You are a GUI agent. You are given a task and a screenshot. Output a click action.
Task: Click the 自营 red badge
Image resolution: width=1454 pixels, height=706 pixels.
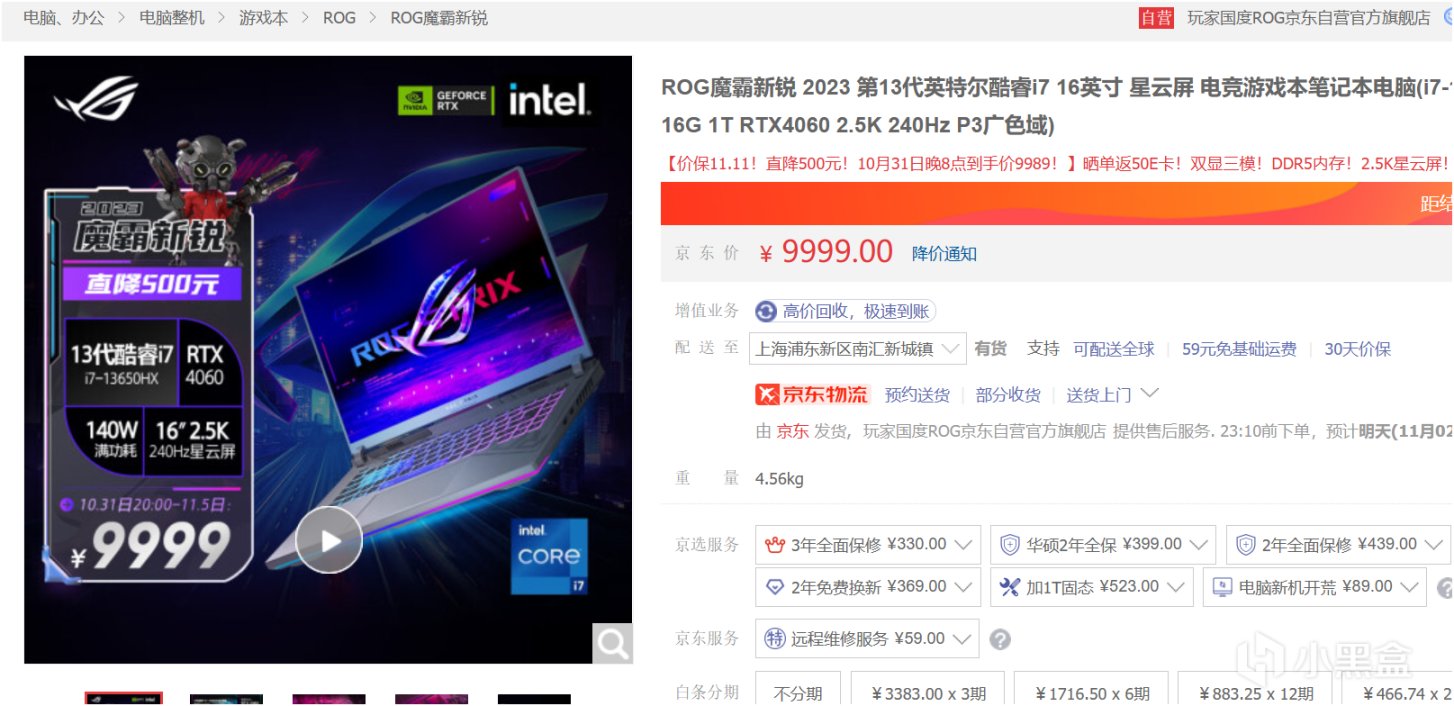pyautogui.click(x=1156, y=18)
